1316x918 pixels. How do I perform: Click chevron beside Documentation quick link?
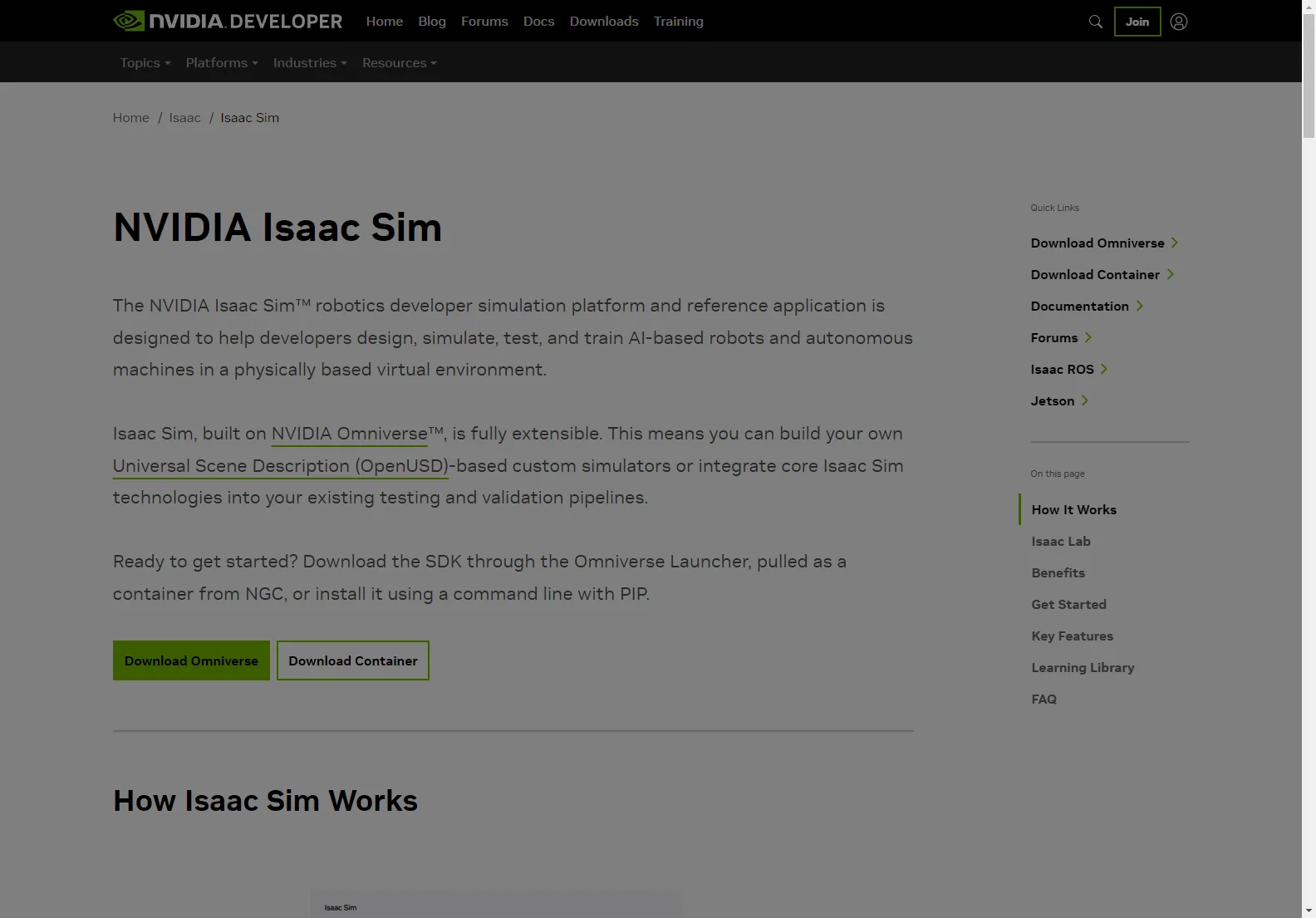point(1139,306)
